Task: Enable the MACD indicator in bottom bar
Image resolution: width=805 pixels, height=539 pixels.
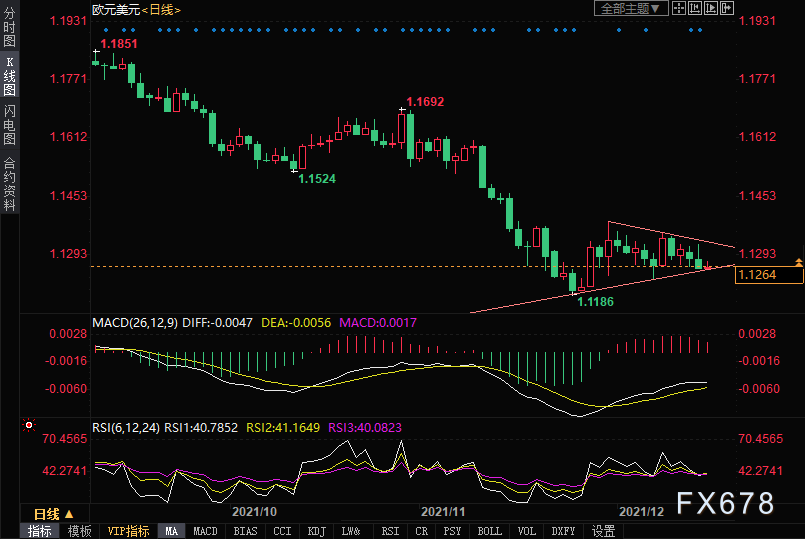Action: pyautogui.click(x=205, y=531)
